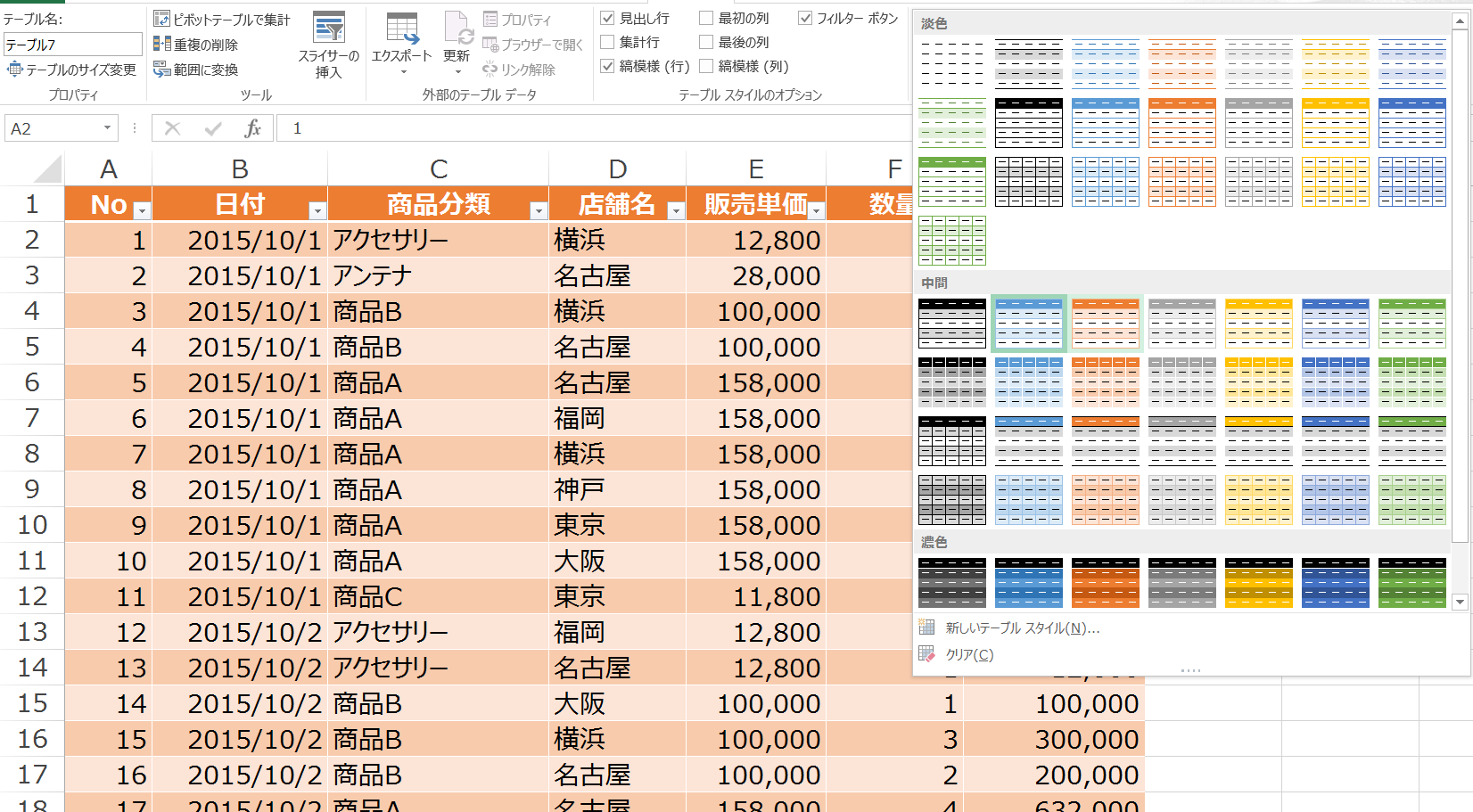
Task: Click リンク解除 command
Action: pyautogui.click(x=519, y=70)
